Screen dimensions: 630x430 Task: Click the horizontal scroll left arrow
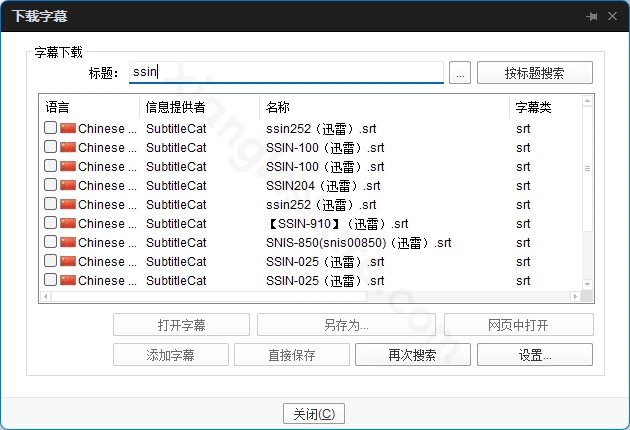click(45, 297)
